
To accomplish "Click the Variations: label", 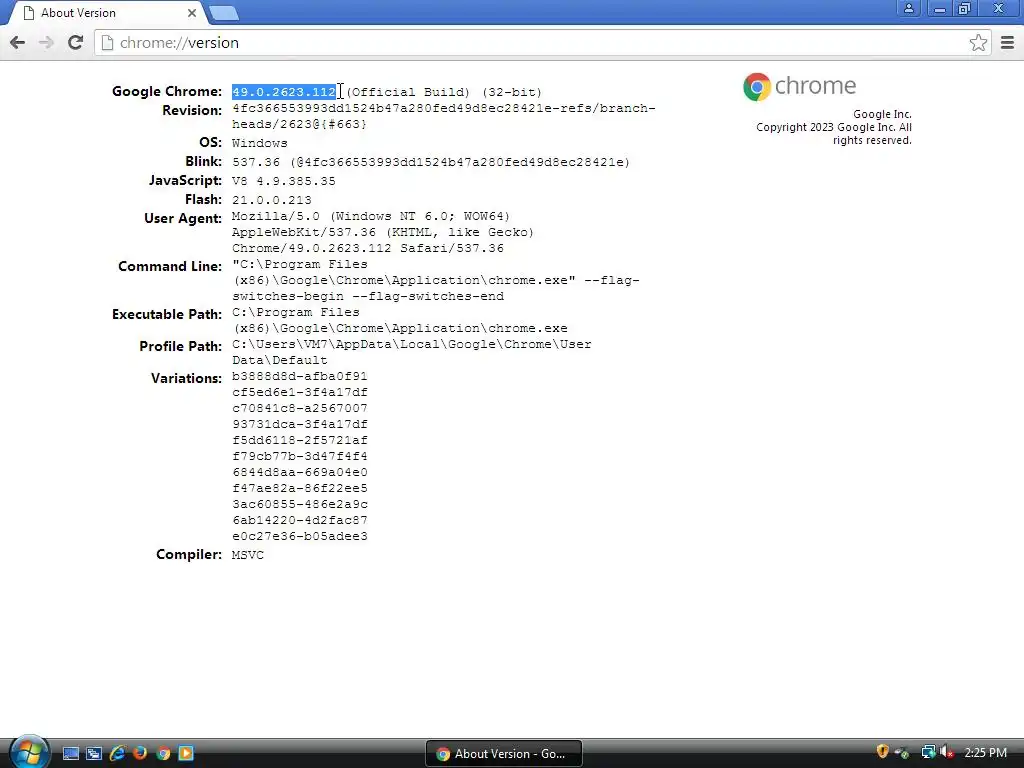I will tap(186, 379).
